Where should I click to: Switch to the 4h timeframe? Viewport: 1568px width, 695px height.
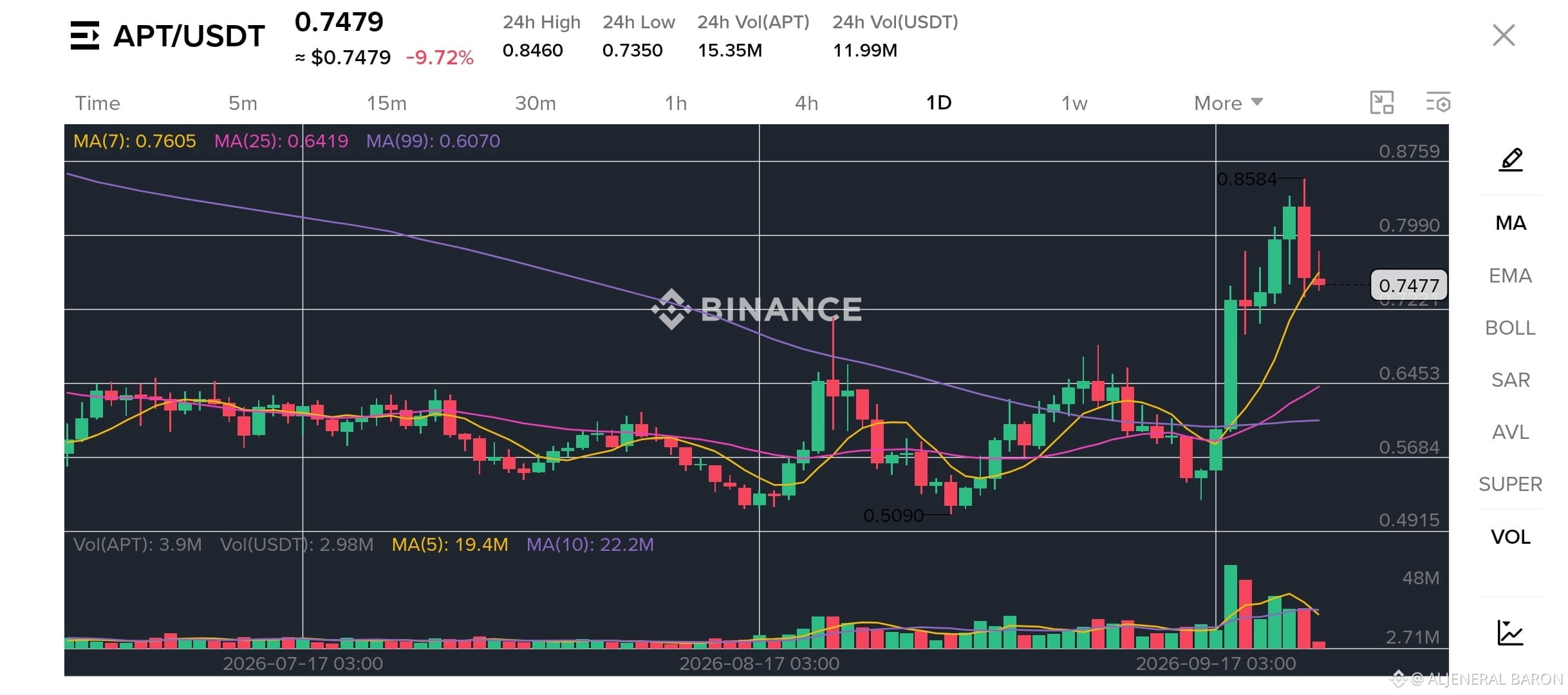pyautogui.click(x=807, y=103)
